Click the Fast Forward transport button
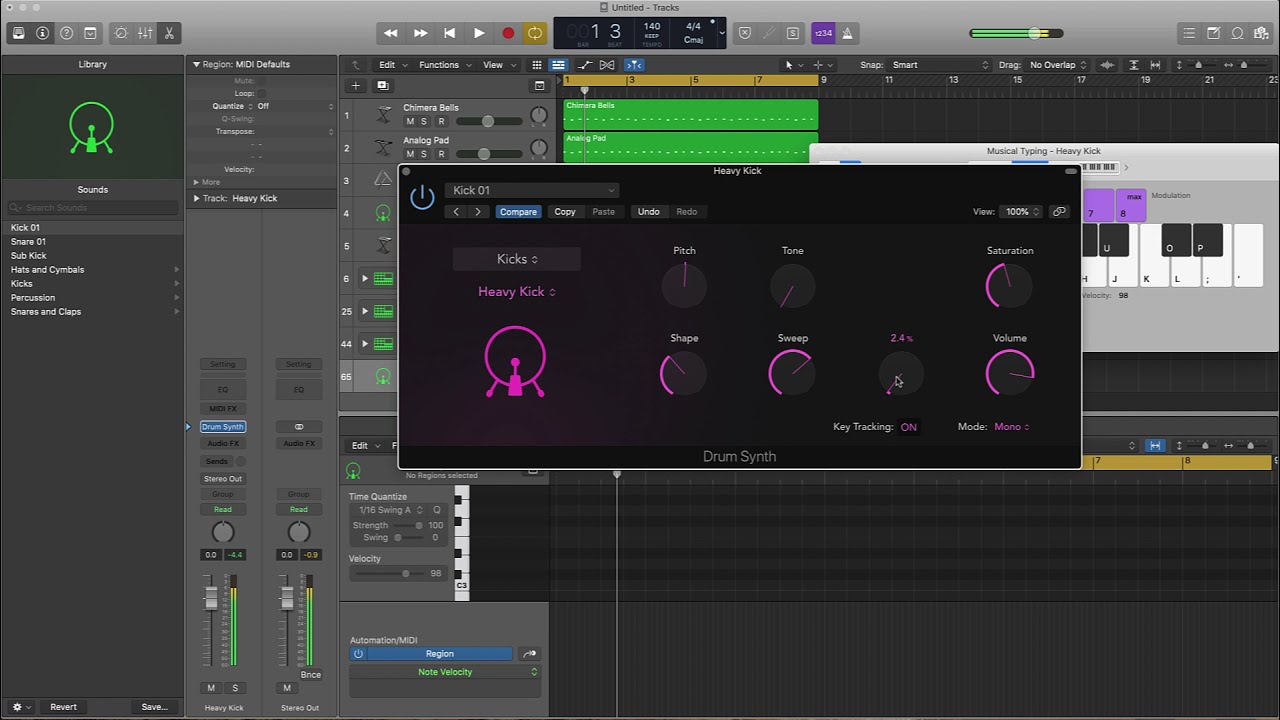1280x720 pixels. 421,33
